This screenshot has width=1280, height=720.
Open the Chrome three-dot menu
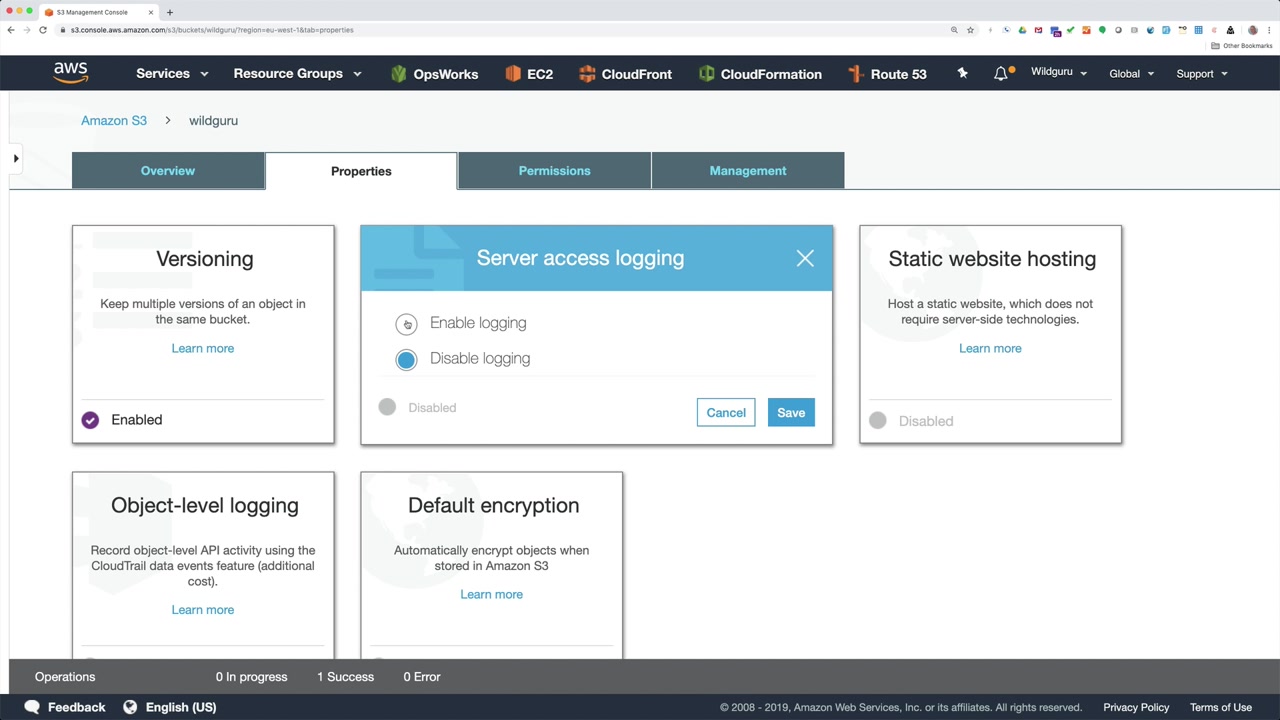point(1268,30)
